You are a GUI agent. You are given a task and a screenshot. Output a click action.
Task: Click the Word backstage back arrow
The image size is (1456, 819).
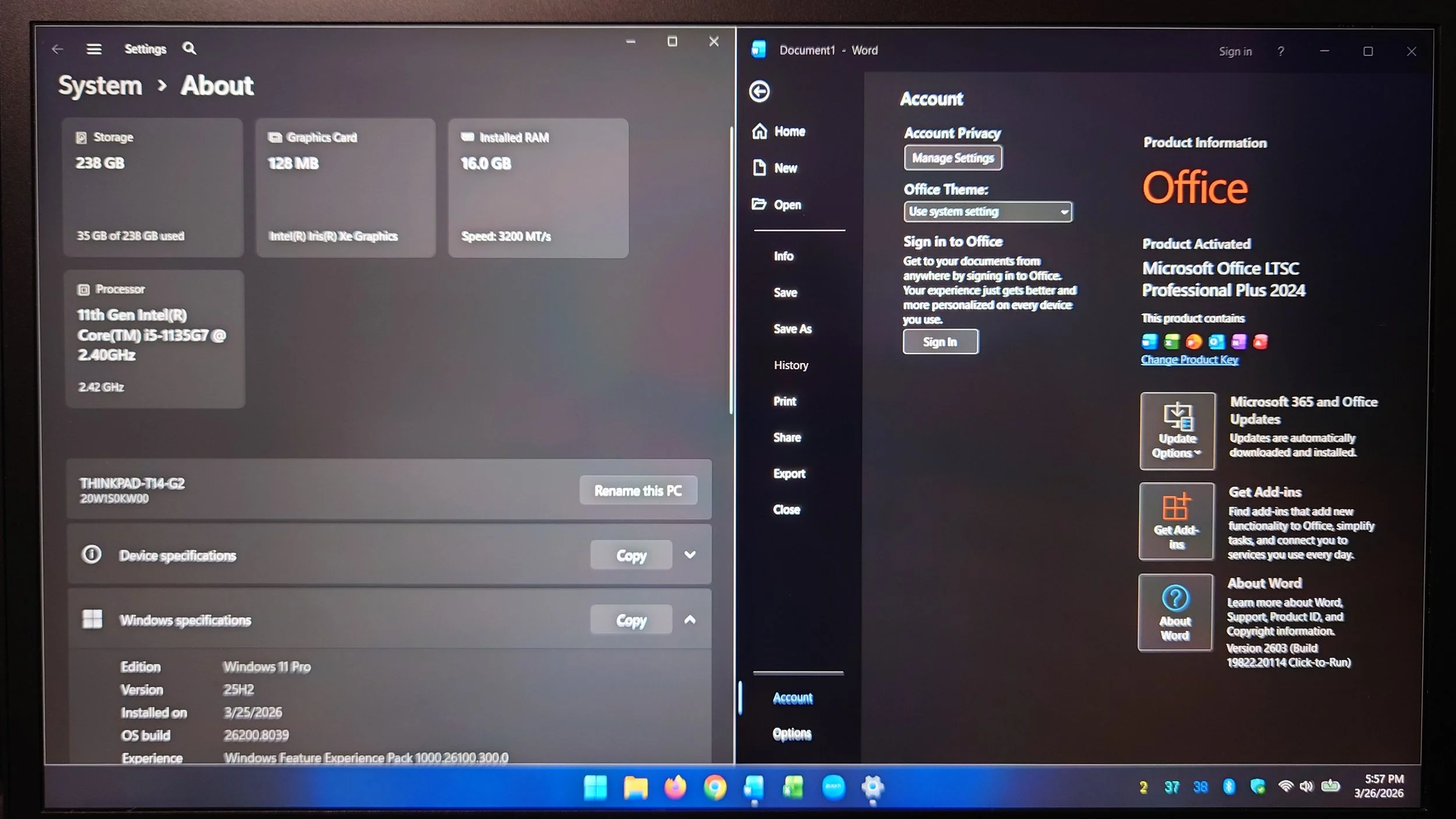pyautogui.click(x=759, y=91)
